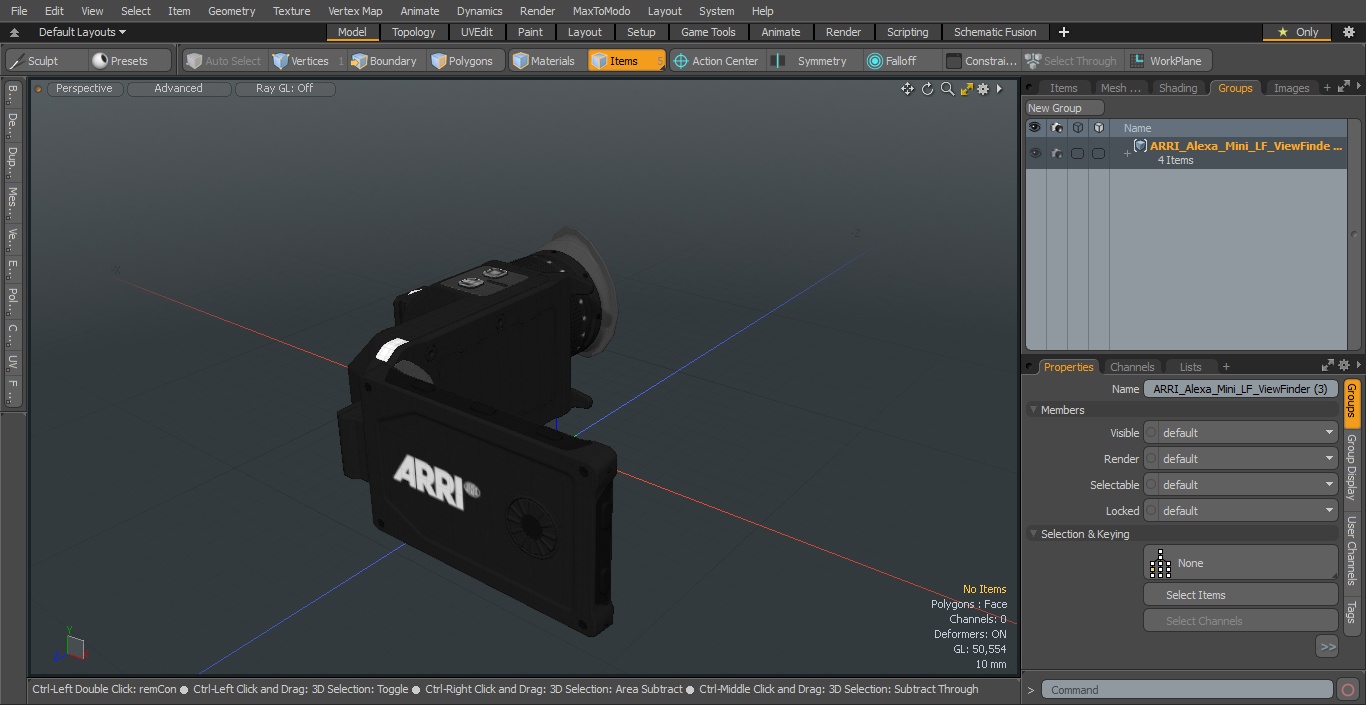The width and height of the screenshot is (1366, 705).
Task: Toggle render camera for ARRI group row
Action: 1056,153
